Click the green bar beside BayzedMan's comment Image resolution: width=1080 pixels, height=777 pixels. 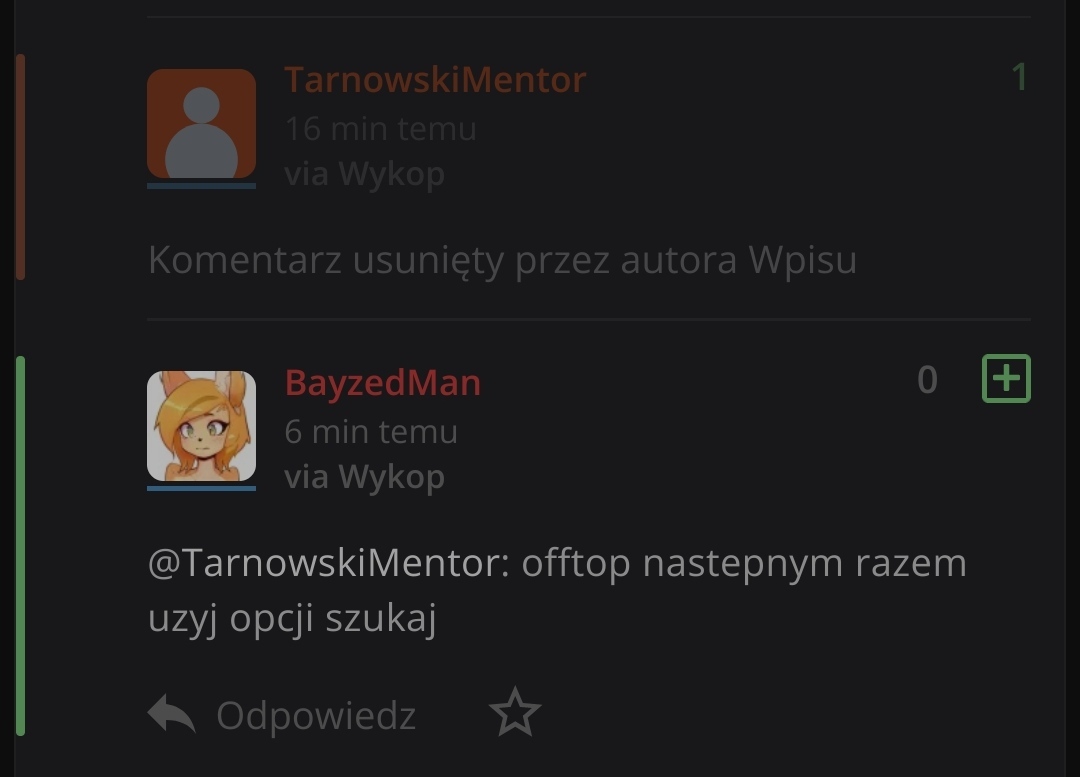tap(21, 546)
